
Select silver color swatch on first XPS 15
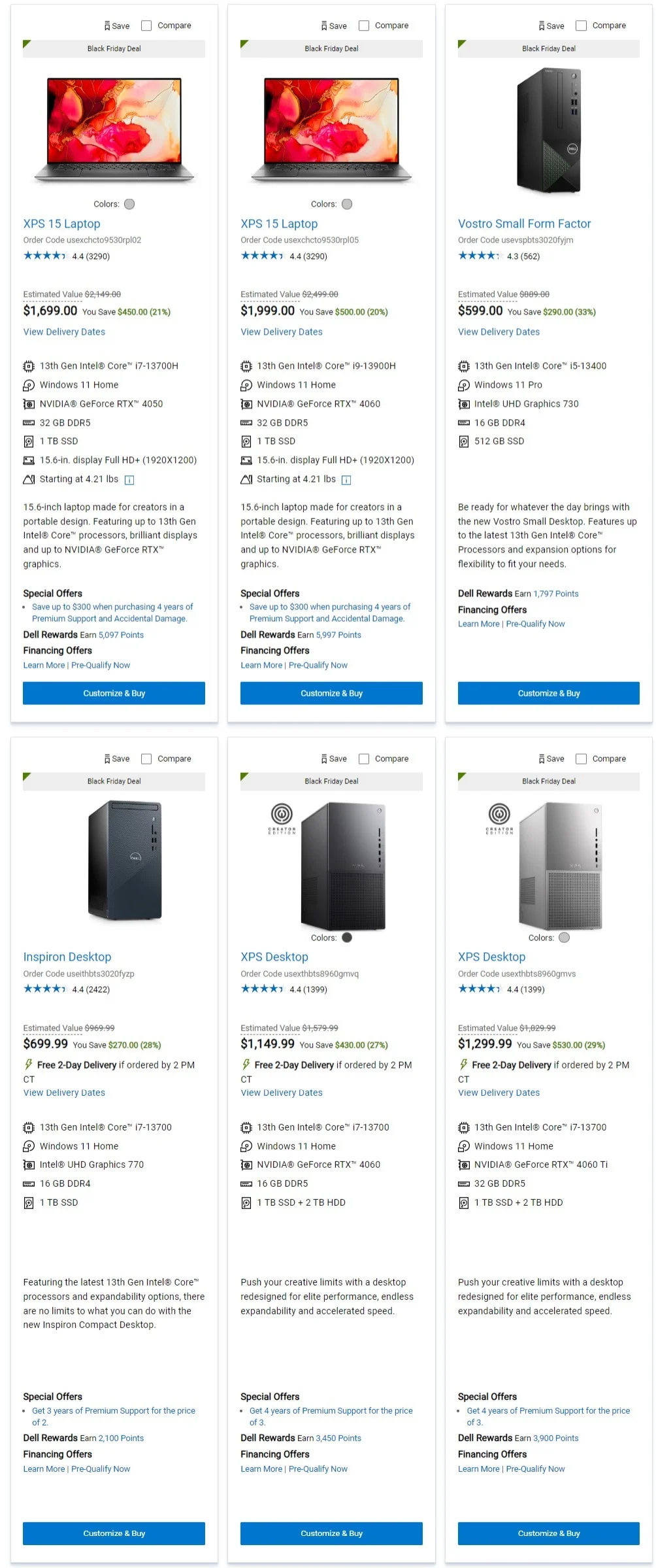pyautogui.click(x=129, y=205)
